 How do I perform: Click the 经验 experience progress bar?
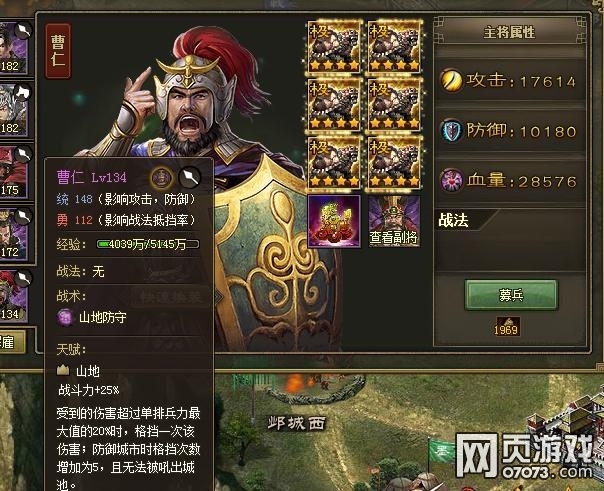148,244
